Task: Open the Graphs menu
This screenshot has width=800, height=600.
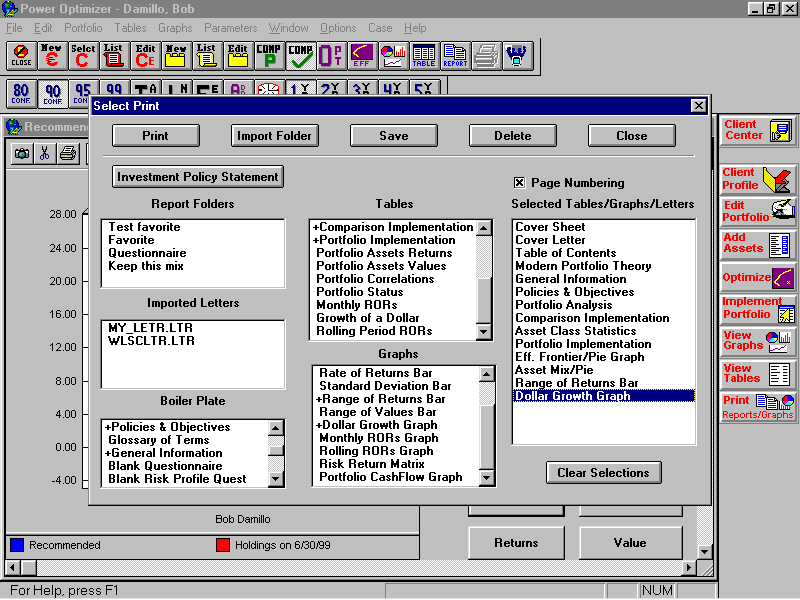Action: [175, 28]
